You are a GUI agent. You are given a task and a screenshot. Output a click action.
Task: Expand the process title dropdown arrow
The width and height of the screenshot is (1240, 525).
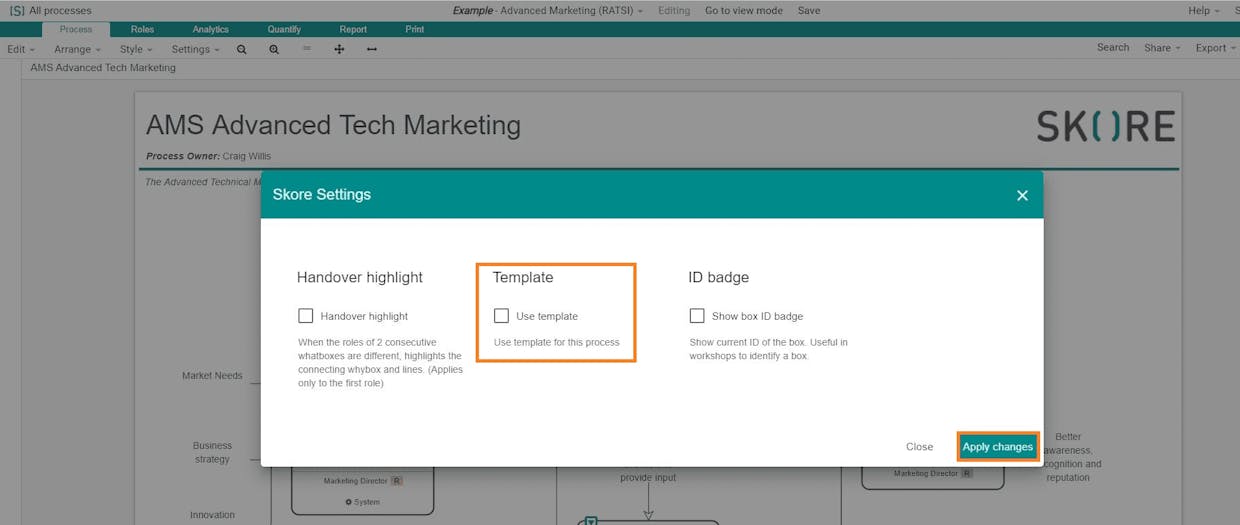[x=639, y=11]
